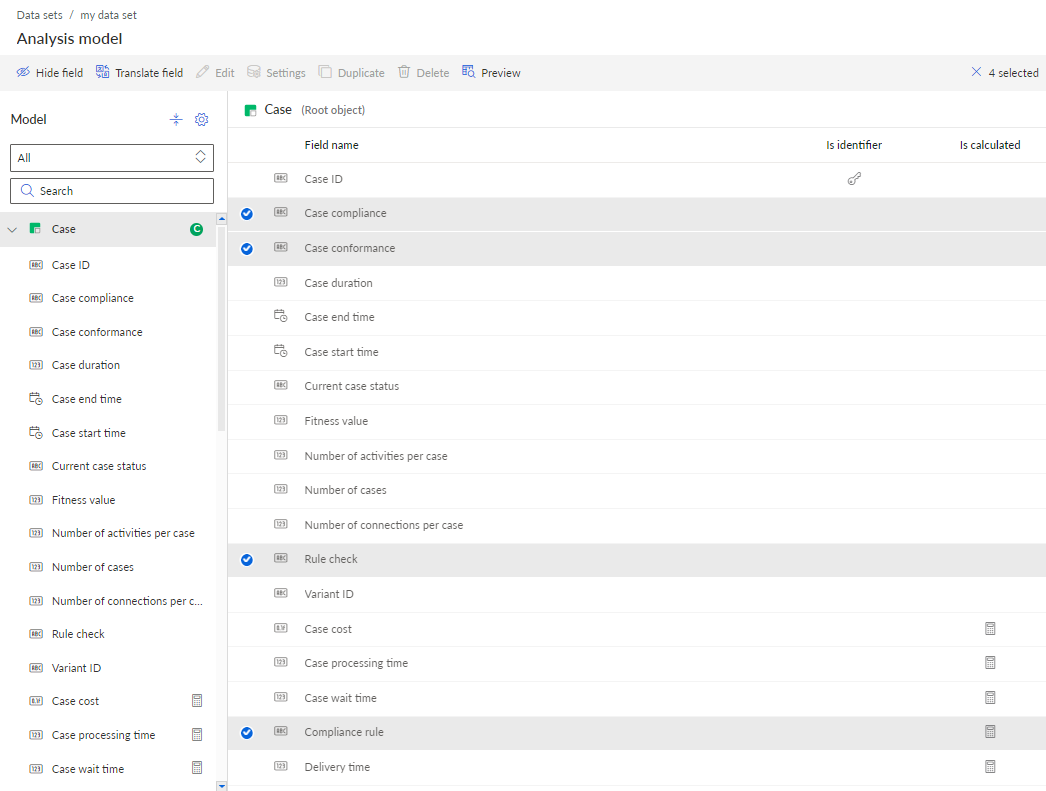Uncheck the Rule check row checkbox
1046x791 pixels.
247,560
